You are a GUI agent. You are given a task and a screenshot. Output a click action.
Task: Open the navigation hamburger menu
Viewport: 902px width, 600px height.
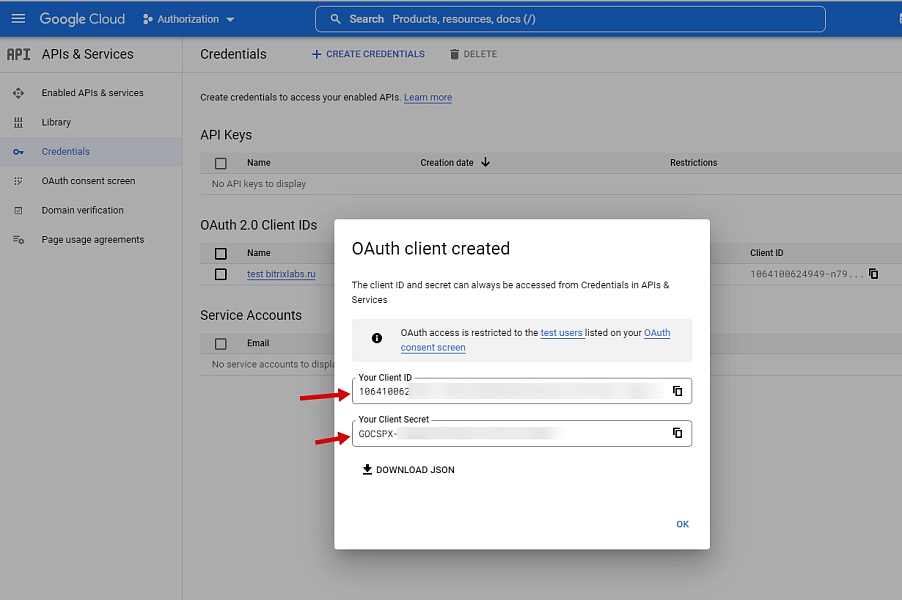coord(18,18)
